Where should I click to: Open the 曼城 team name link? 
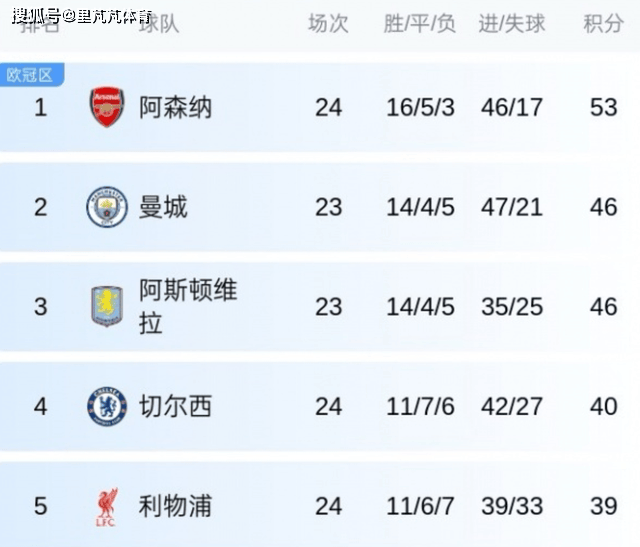(163, 207)
